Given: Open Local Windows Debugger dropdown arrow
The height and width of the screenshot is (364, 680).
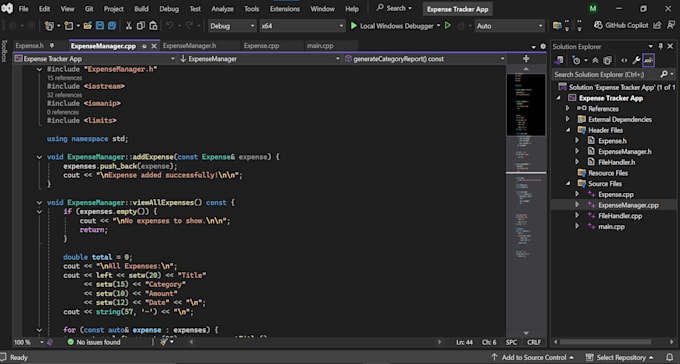Looking at the screenshot, I should coord(438,26).
